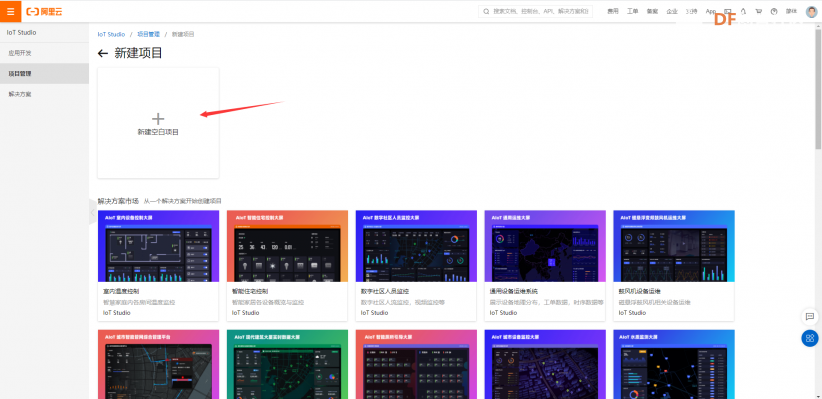Click 新建空白项目 card label
822x399 pixels.
pos(158,132)
